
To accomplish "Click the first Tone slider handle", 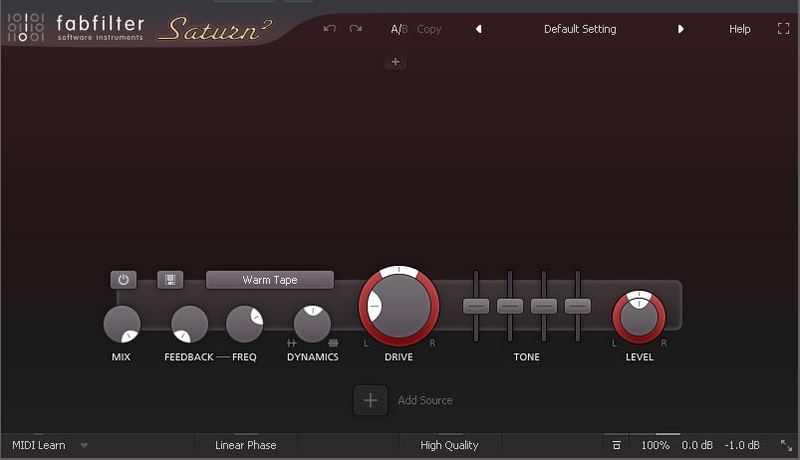I will pos(477,306).
